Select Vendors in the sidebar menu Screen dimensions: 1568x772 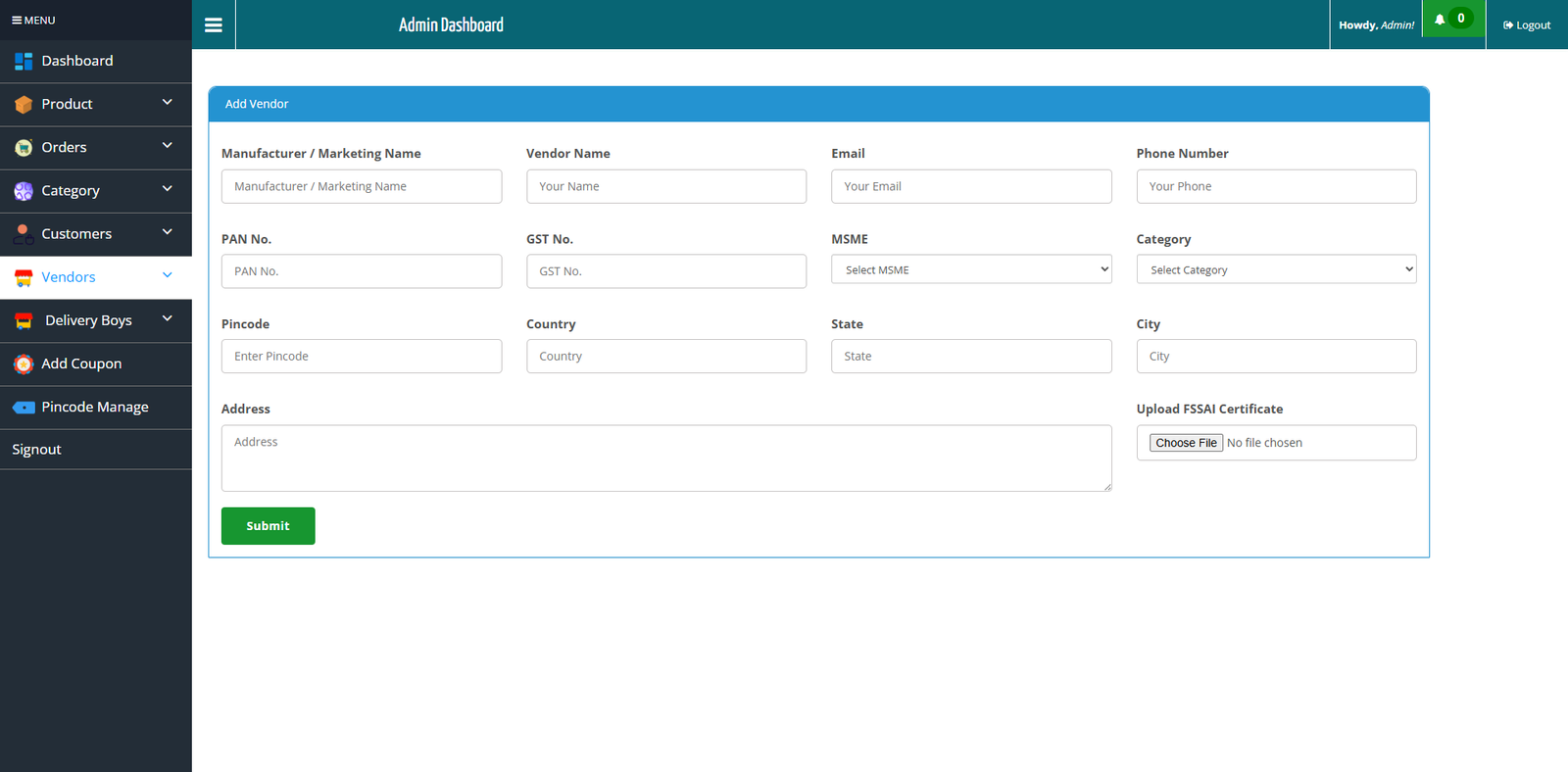(x=96, y=277)
